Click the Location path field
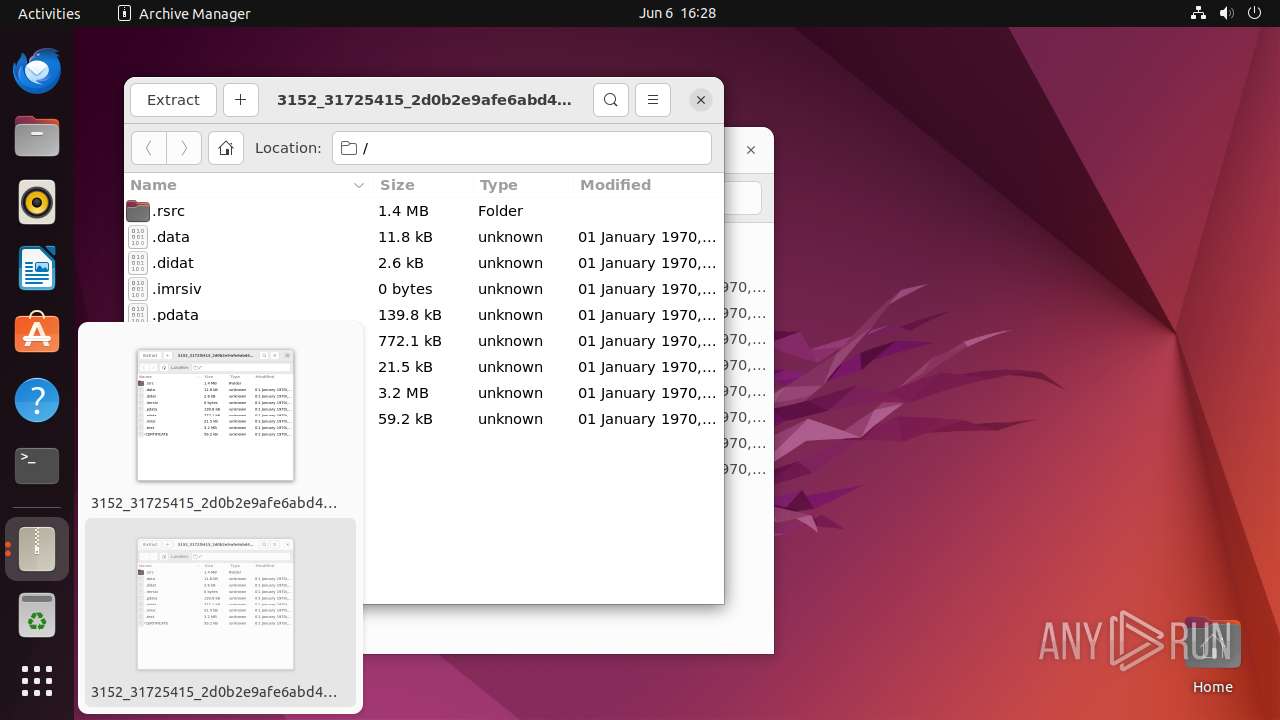Image resolution: width=1280 pixels, height=720 pixels. click(522, 148)
